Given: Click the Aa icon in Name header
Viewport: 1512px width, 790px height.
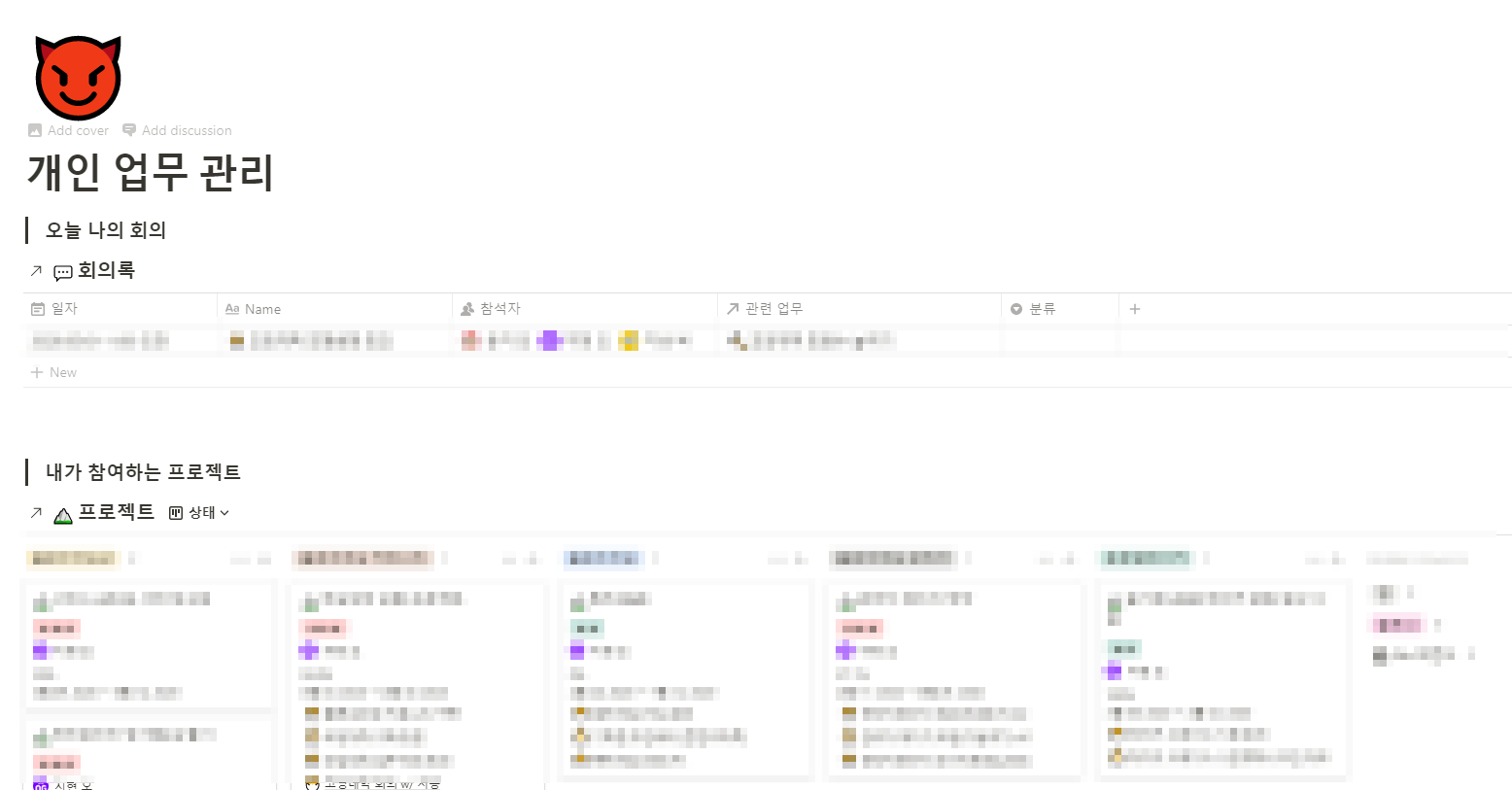Looking at the screenshot, I should pos(232,309).
